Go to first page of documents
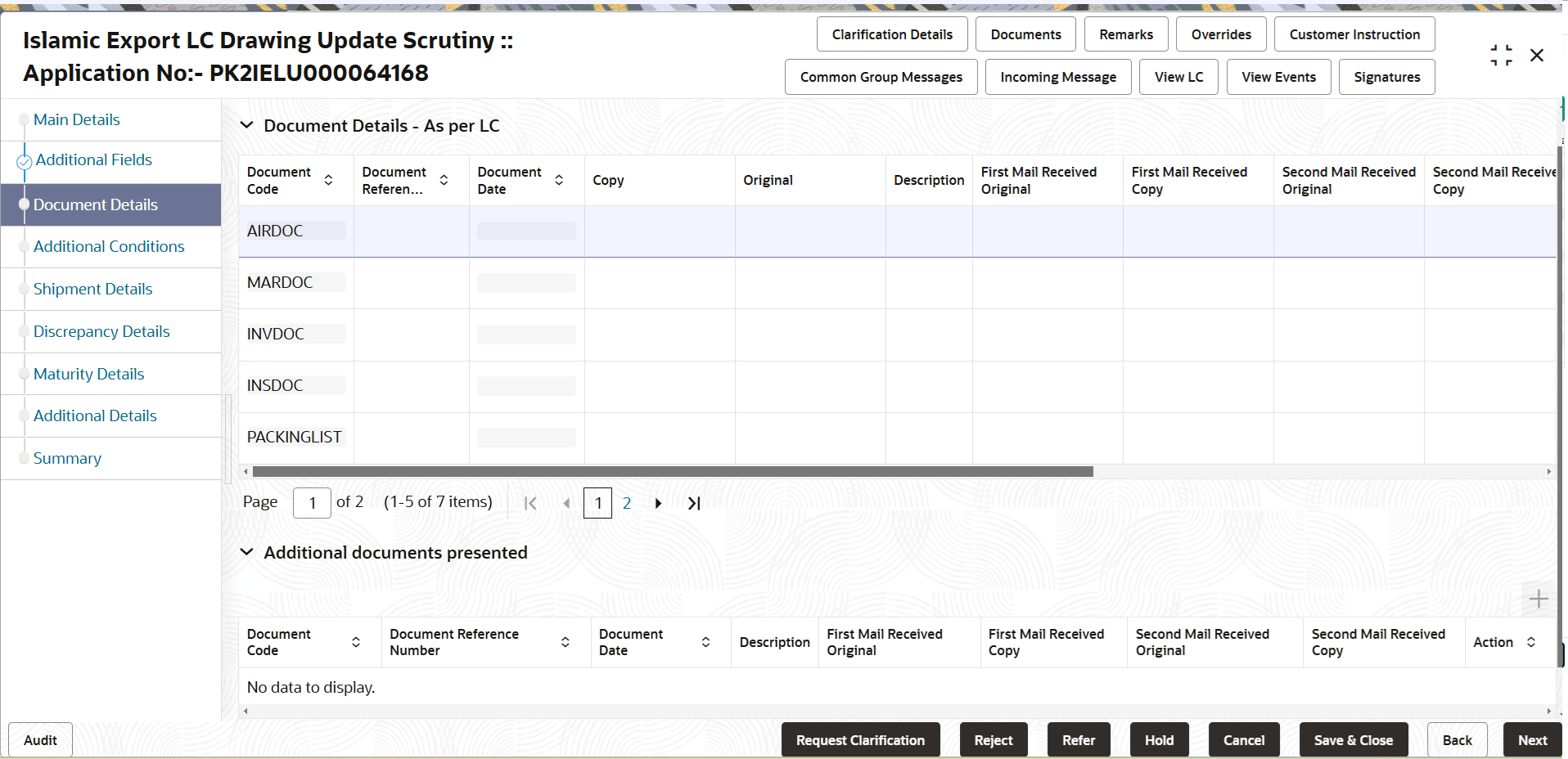The image size is (1568, 759). coord(530,503)
